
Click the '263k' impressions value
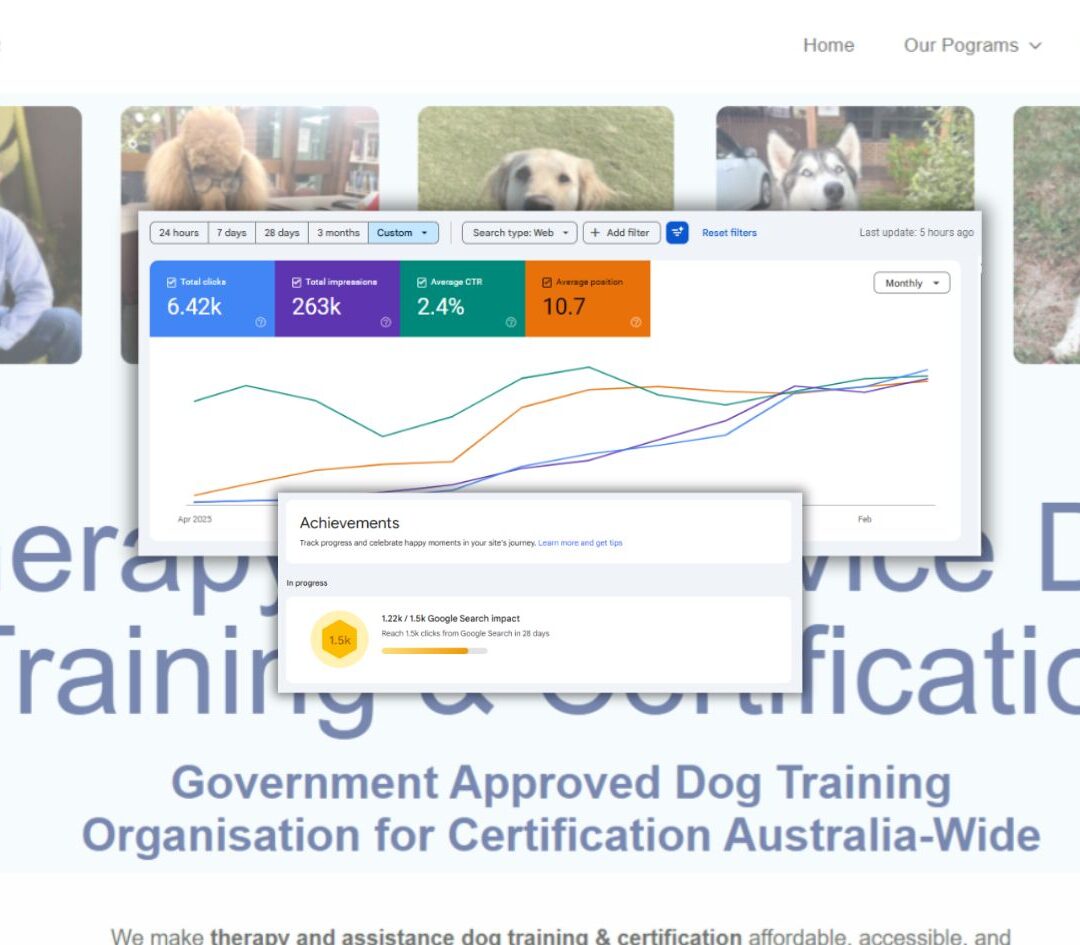[316, 307]
